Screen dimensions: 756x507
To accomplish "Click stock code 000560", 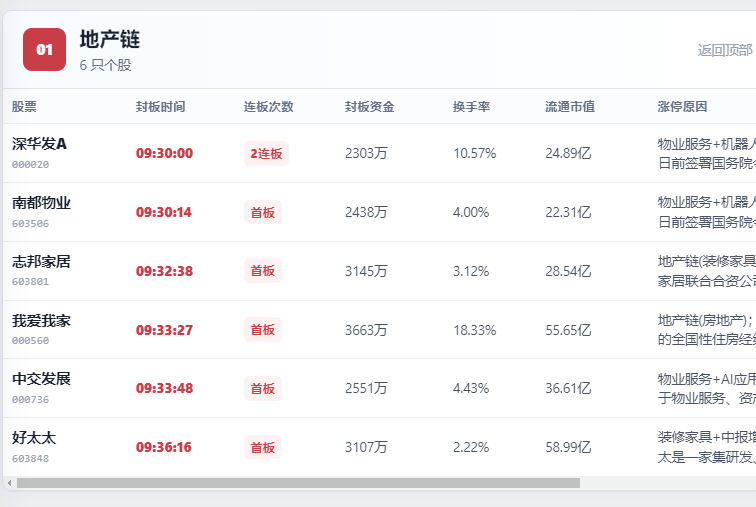I will pyautogui.click(x=30, y=341).
